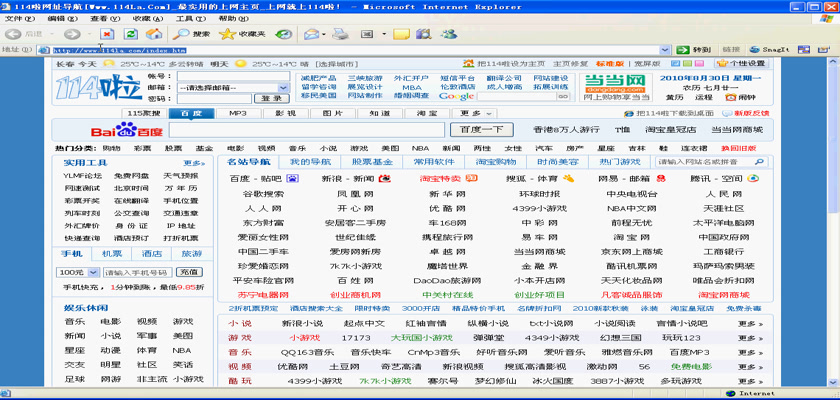Viewport: 840px width, 400px height.
Task: Click the 百度一下 search button
Action: pos(481,130)
